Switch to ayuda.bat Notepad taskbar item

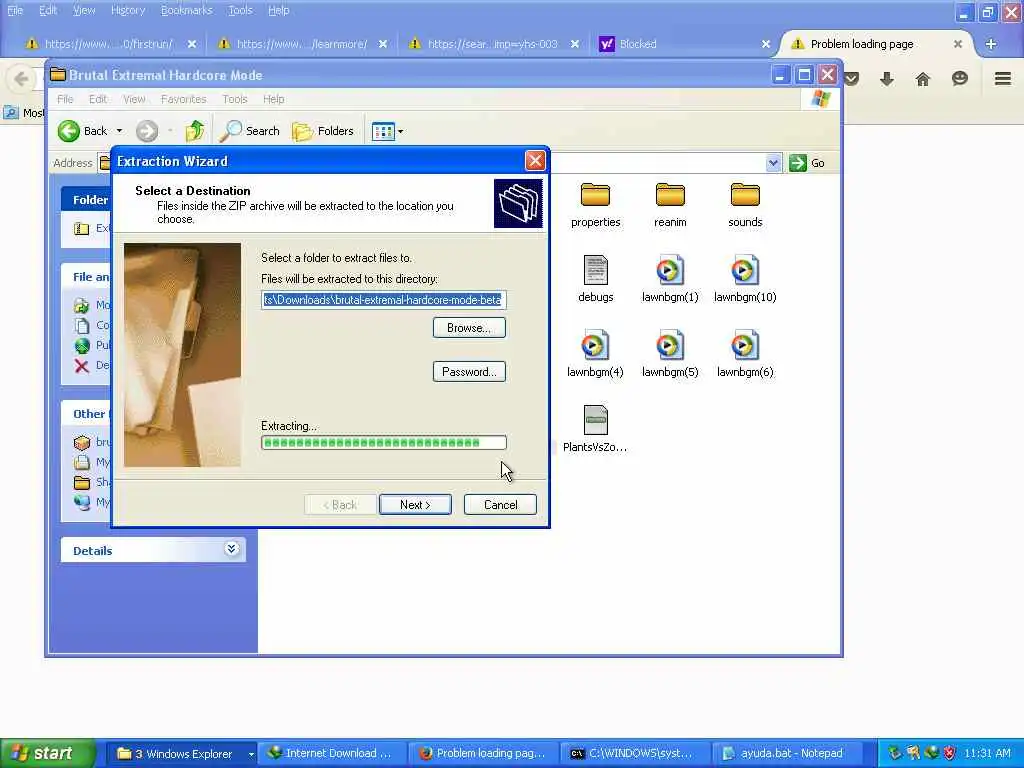786,754
